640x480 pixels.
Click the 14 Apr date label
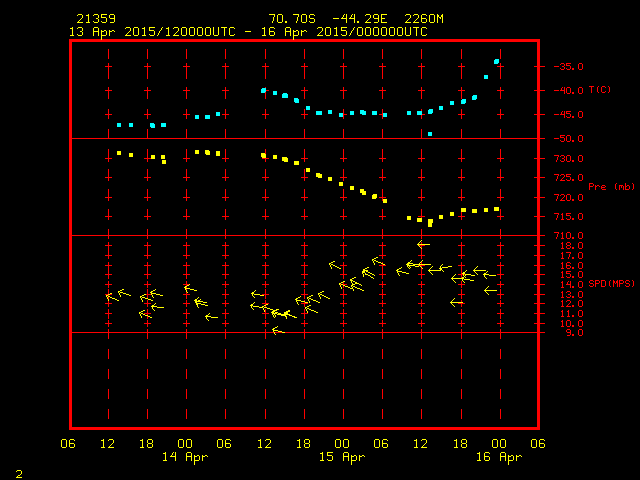tap(185, 457)
